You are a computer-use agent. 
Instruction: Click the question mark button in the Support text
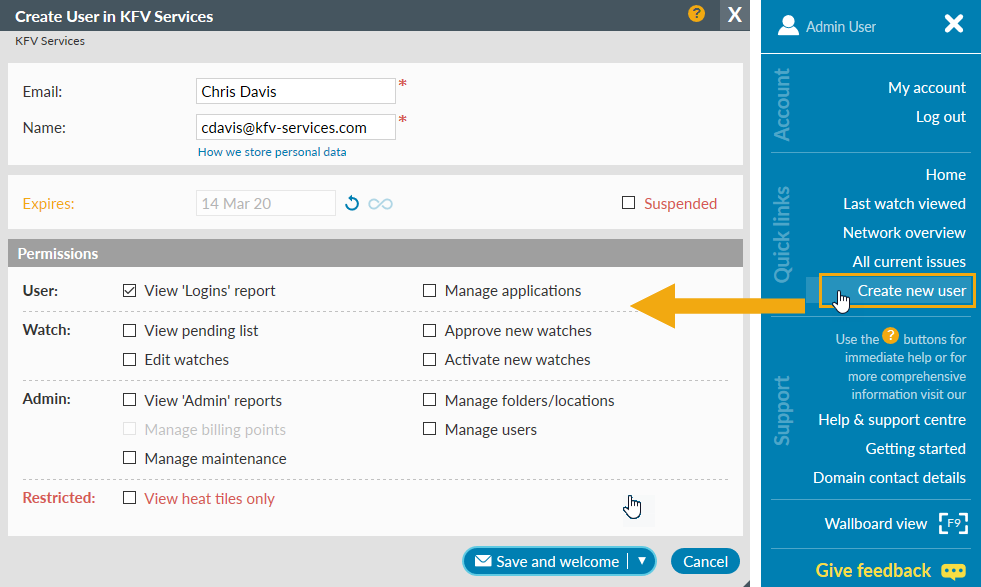pyautogui.click(x=889, y=336)
